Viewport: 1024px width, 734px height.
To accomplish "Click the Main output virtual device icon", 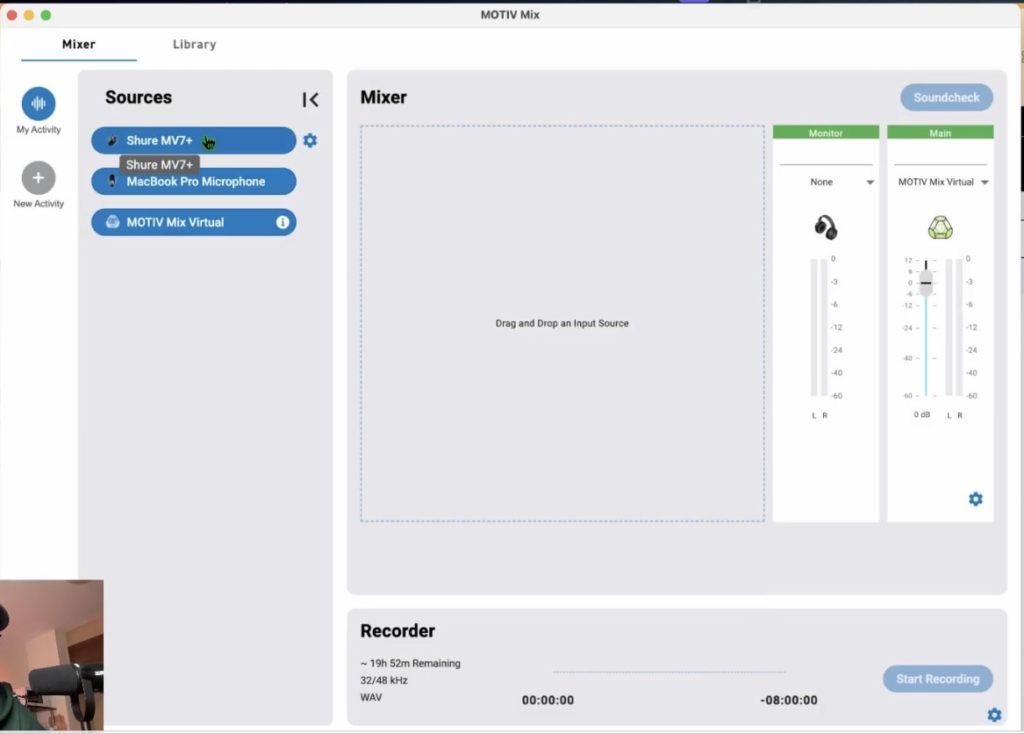I will [x=940, y=228].
